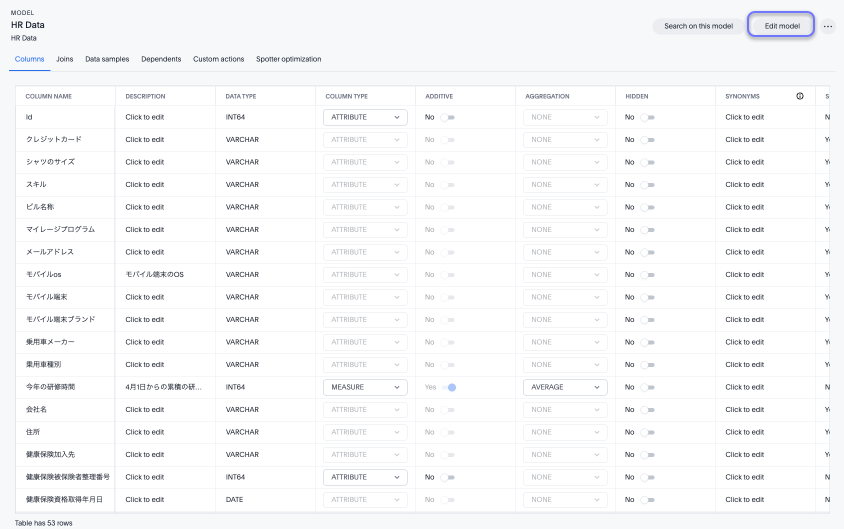
Task: Open the three-dot more options menu
Action: (828, 26)
